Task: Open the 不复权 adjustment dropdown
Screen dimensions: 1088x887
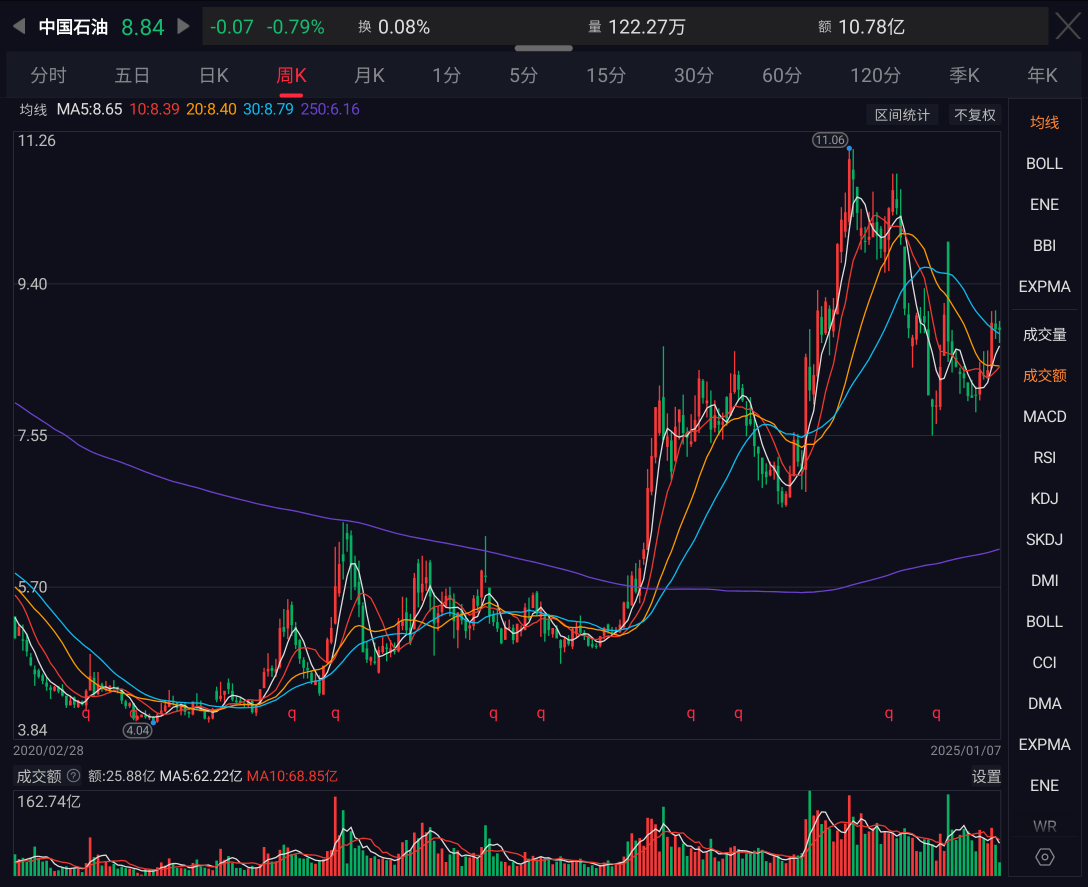Action: click(x=975, y=115)
